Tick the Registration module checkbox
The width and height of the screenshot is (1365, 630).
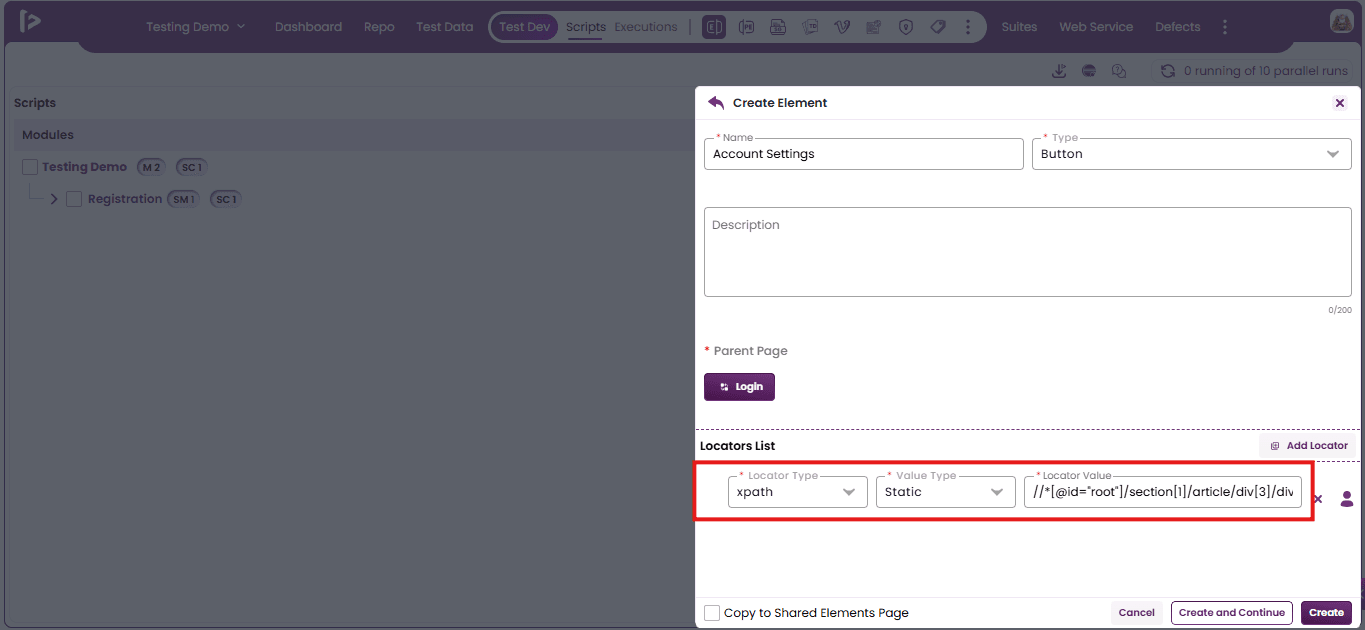[74, 199]
